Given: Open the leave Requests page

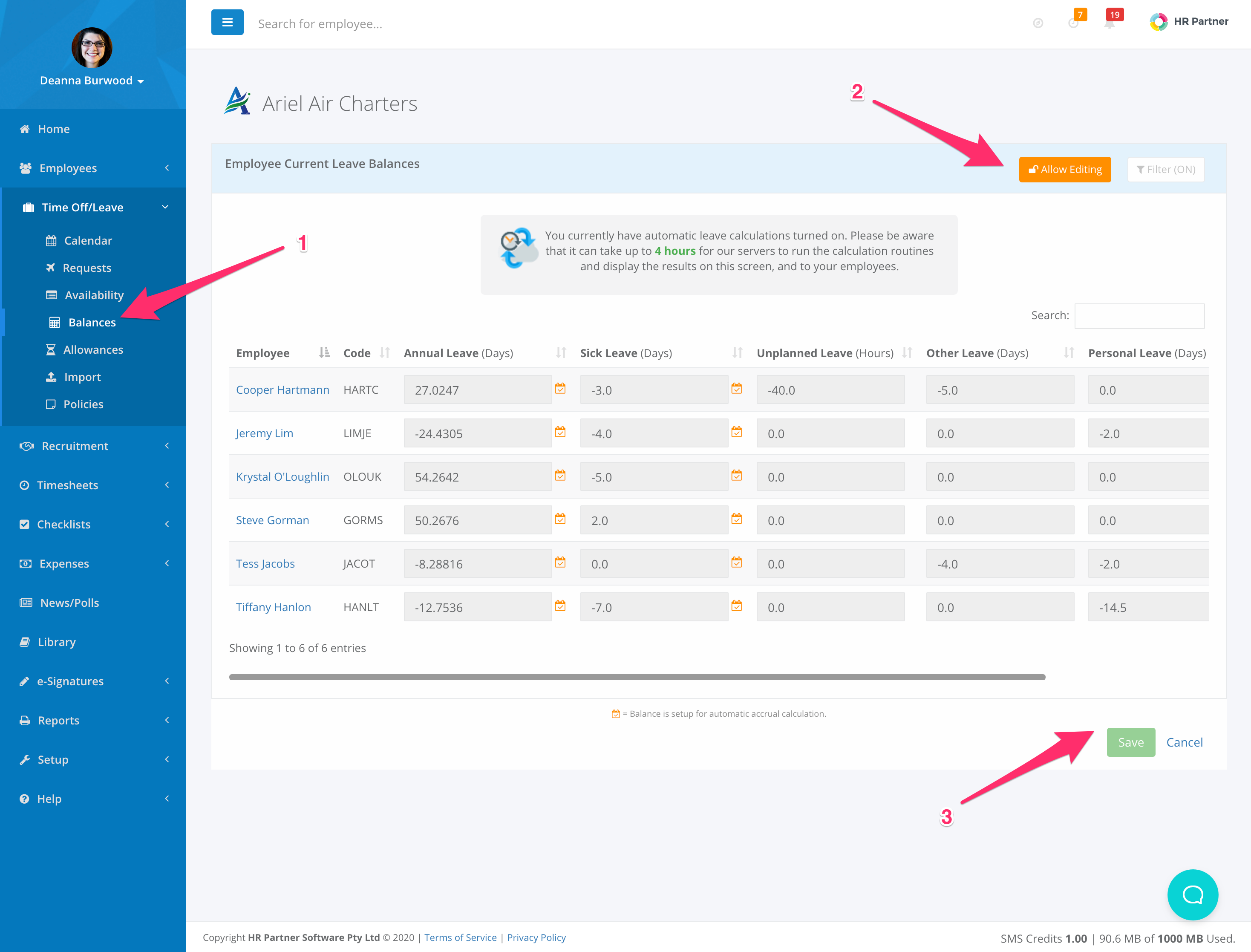Looking at the screenshot, I should (x=86, y=268).
